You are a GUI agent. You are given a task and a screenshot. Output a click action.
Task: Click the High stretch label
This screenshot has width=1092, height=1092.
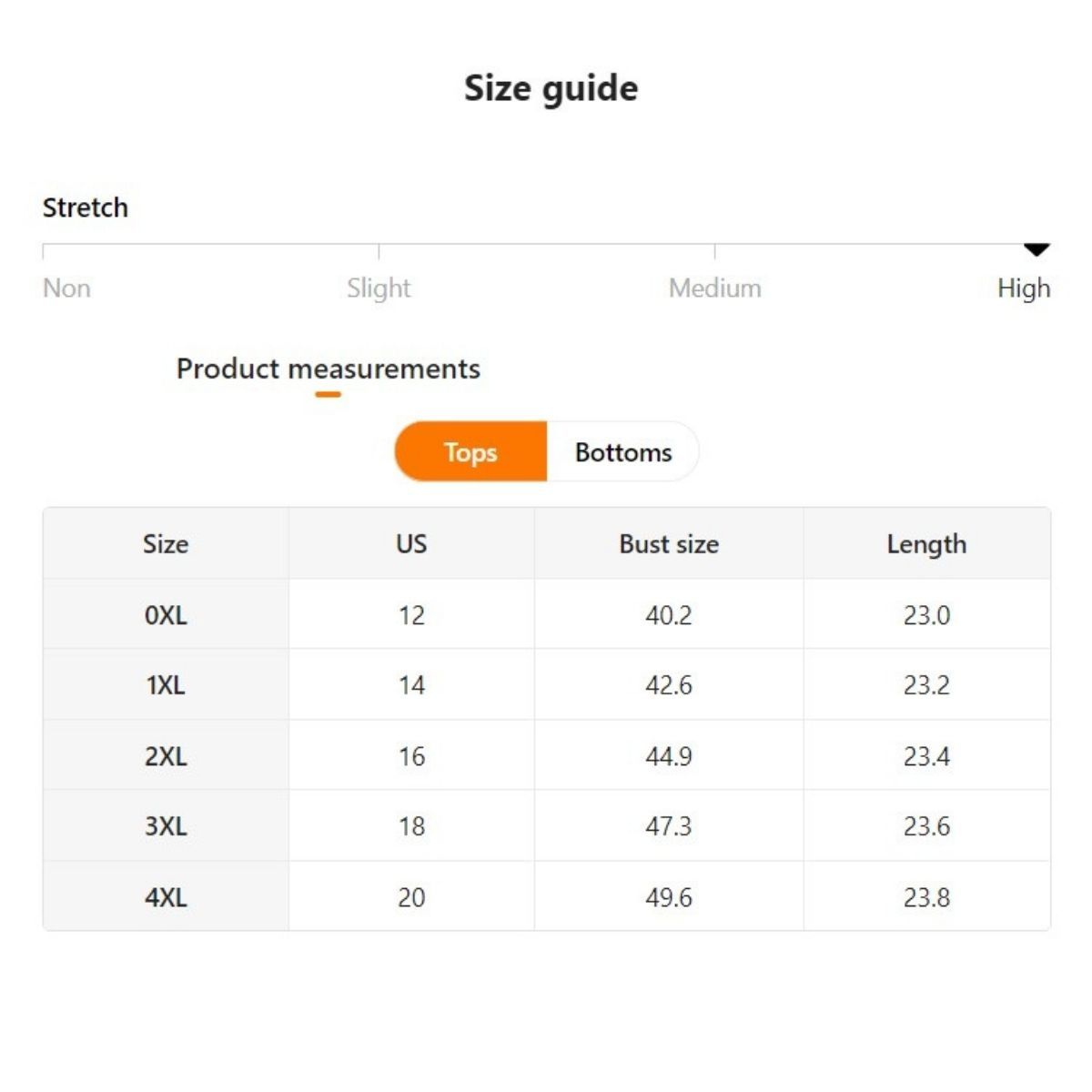pos(1024,288)
